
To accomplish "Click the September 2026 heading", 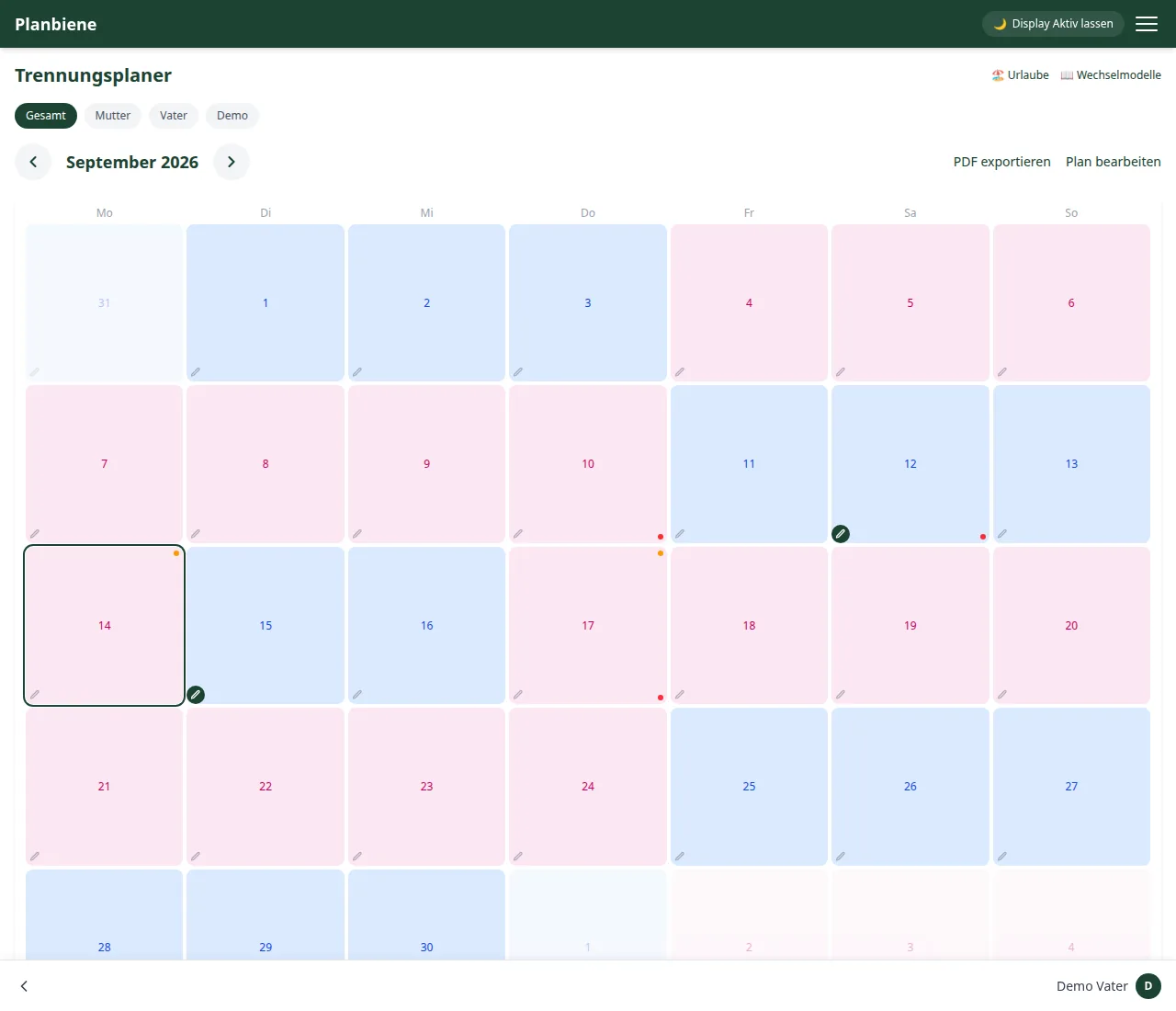I will [132, 162].
